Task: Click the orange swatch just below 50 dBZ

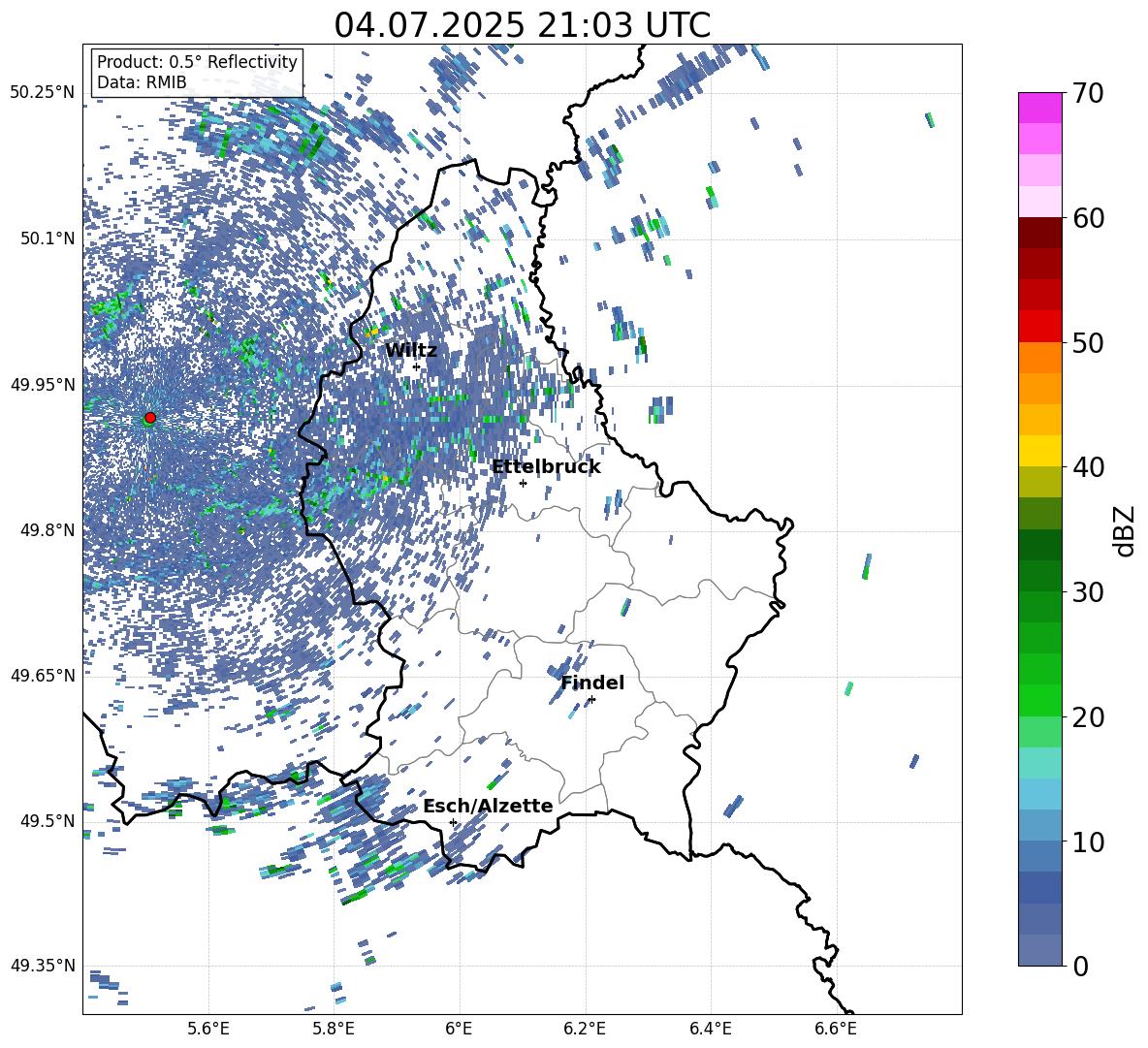Action: (x=1040, y=358)
